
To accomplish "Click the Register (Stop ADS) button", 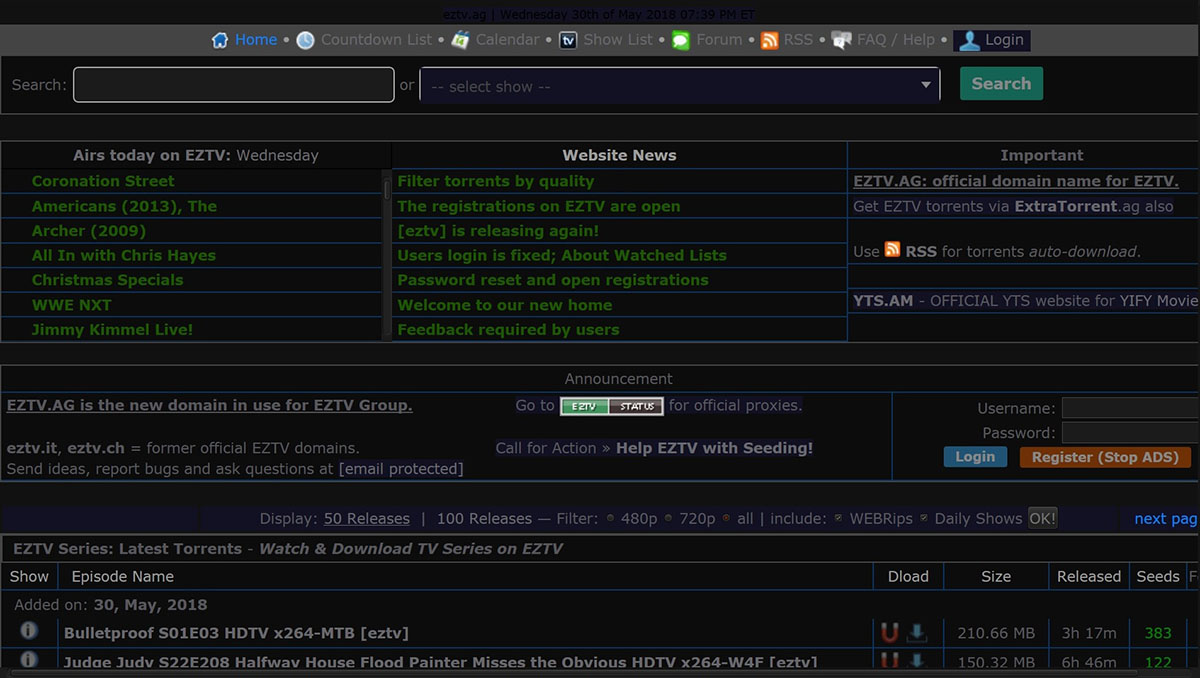I will point(1105,457).
